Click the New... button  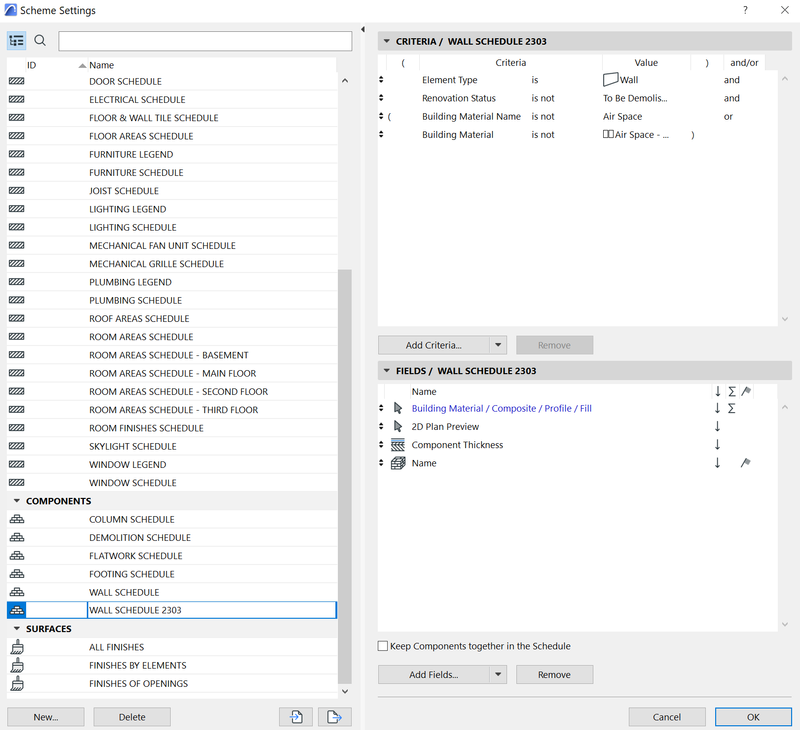[x=46, y=717]
